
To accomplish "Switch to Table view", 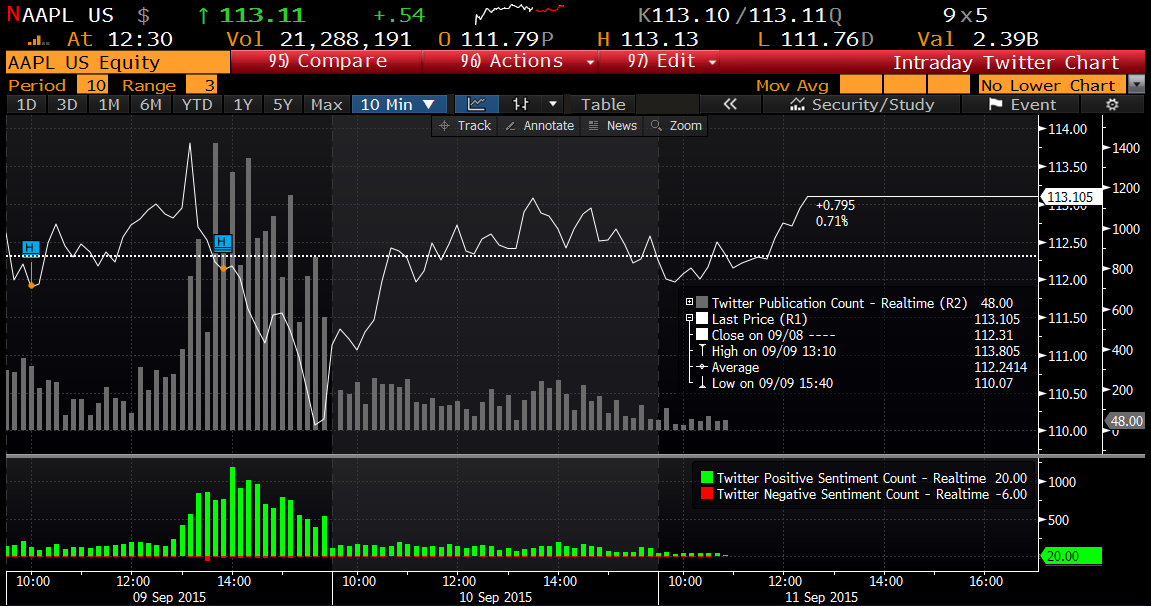I will [603, 104].
